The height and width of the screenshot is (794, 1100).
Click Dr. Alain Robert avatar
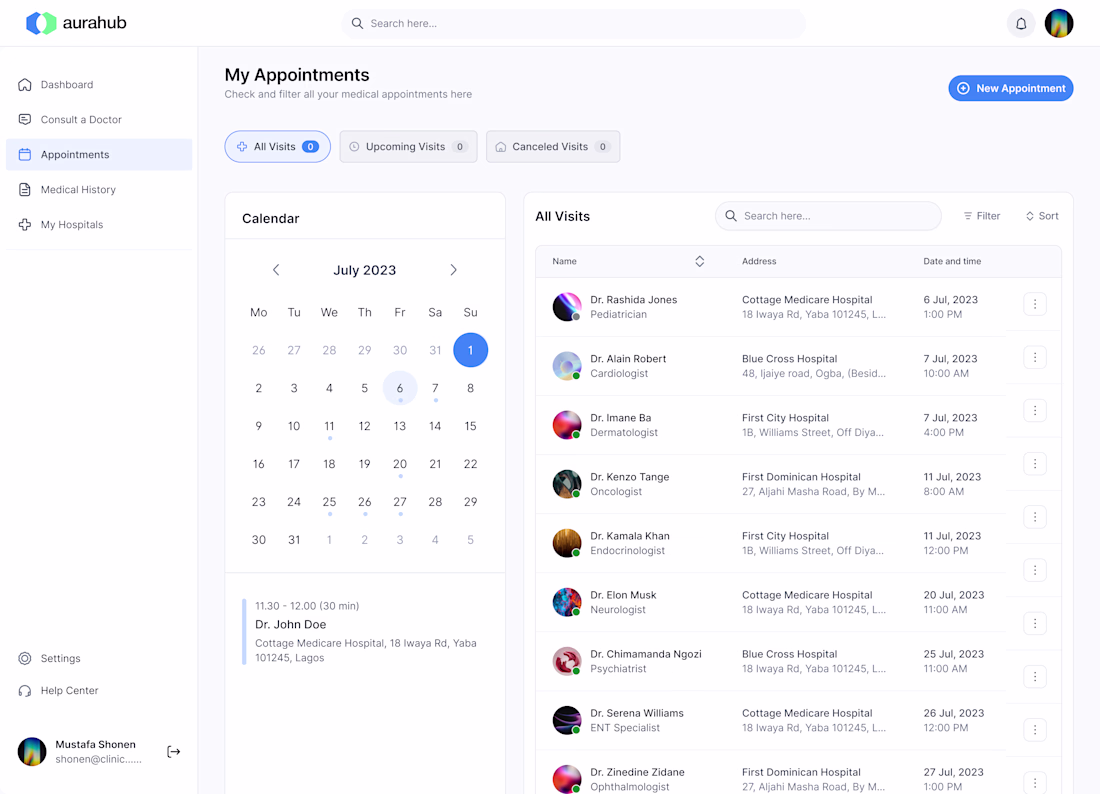click(567, 366)
